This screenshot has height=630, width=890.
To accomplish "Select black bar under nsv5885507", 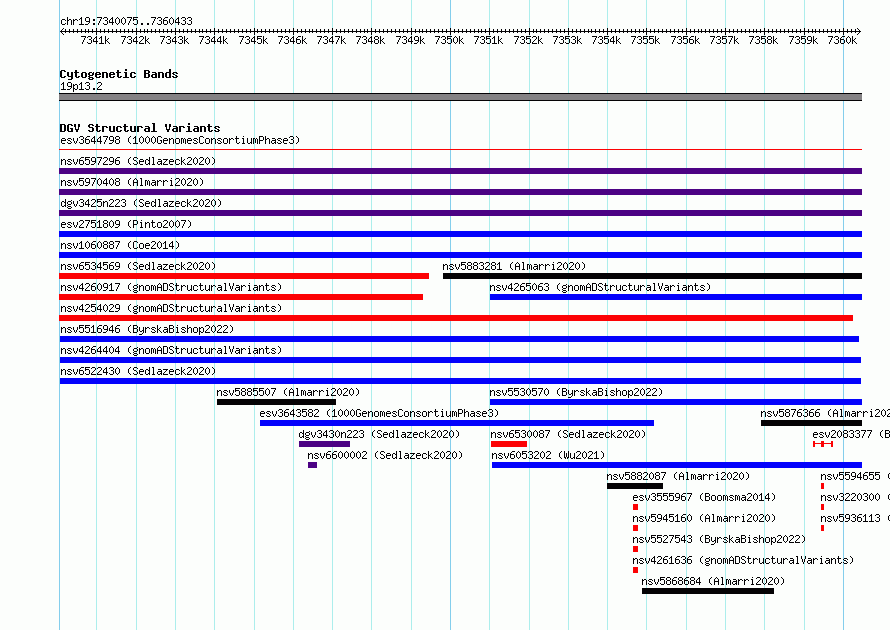I will 276,402.
